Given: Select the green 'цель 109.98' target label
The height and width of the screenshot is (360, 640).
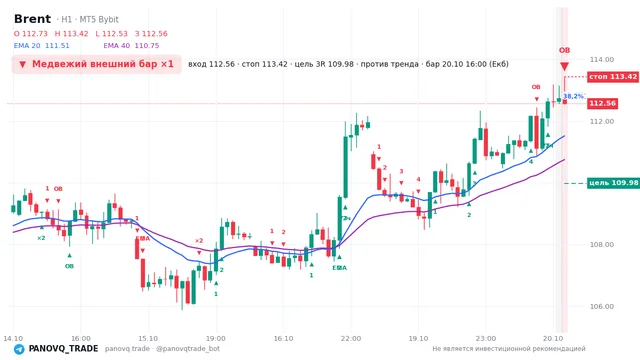Looking at the screenshot, I should click(613, 183).
